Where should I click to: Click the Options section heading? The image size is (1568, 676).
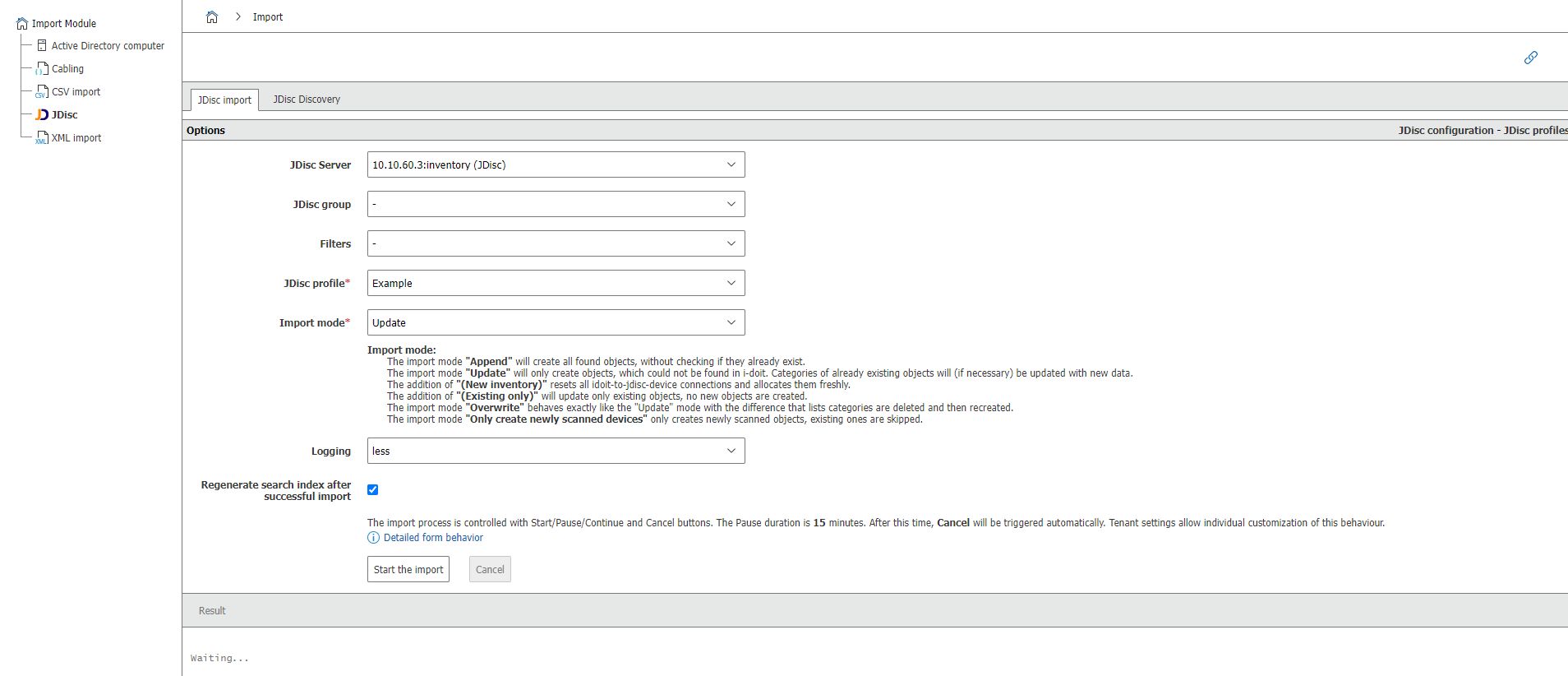pos(205,130)
